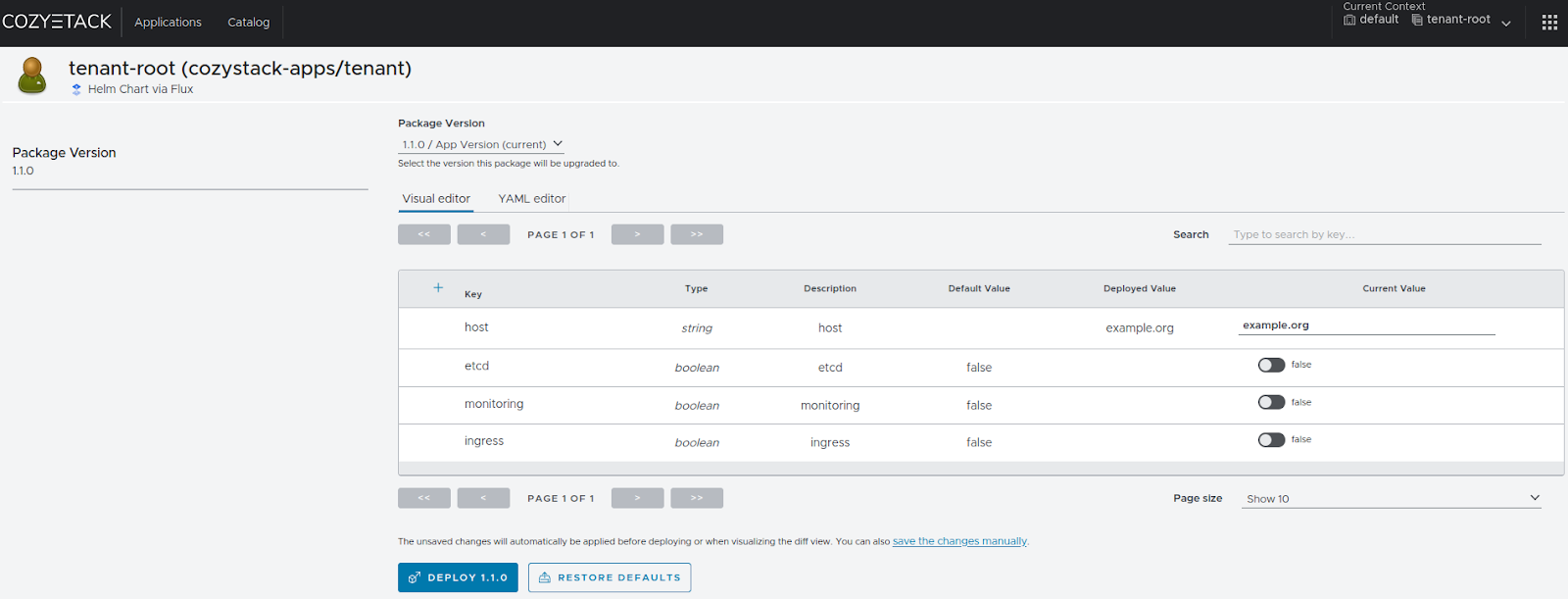Turn on the ingress switch
The image size is (1568, 599).
click(1271, 440)
